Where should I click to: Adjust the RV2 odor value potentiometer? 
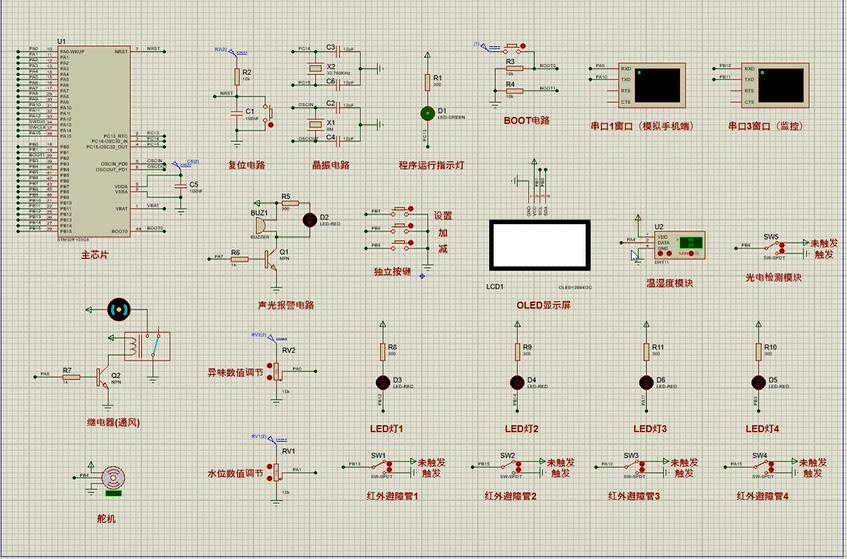coord(277,371)
